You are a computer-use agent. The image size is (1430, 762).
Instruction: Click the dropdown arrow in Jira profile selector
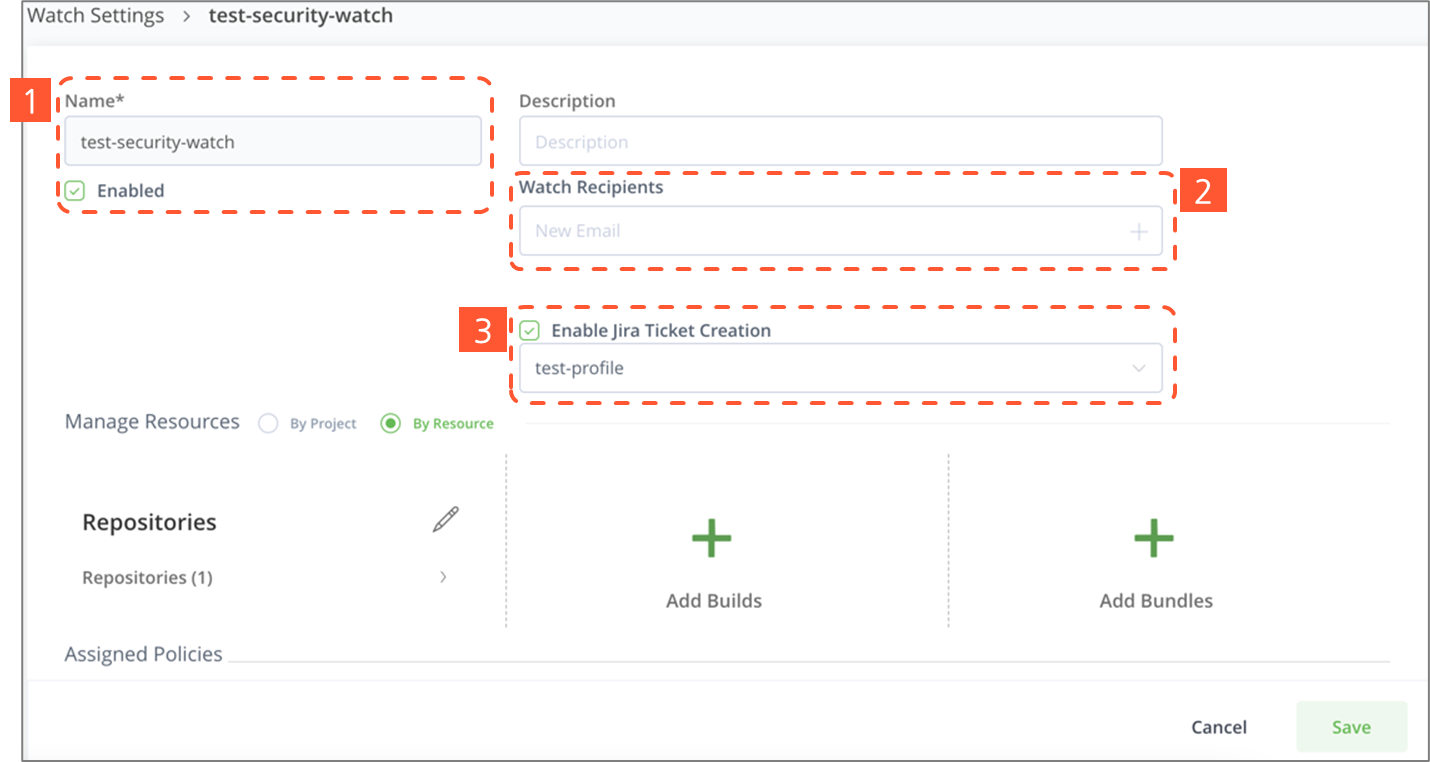pyautogui.click(x=1138, y=369)
